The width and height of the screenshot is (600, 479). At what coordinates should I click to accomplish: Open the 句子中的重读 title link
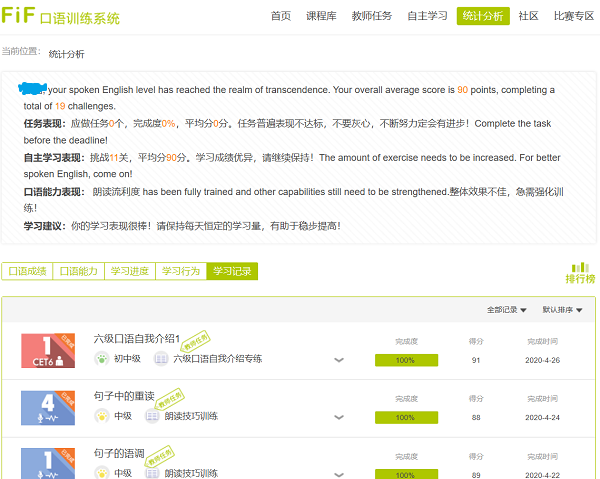point(124,396)
